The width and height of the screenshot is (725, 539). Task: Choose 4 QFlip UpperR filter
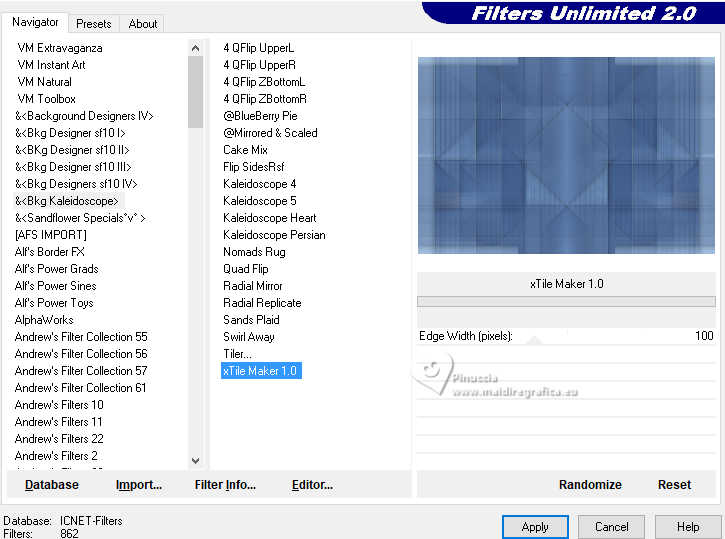pyautogui.click(x=259, y=65)
